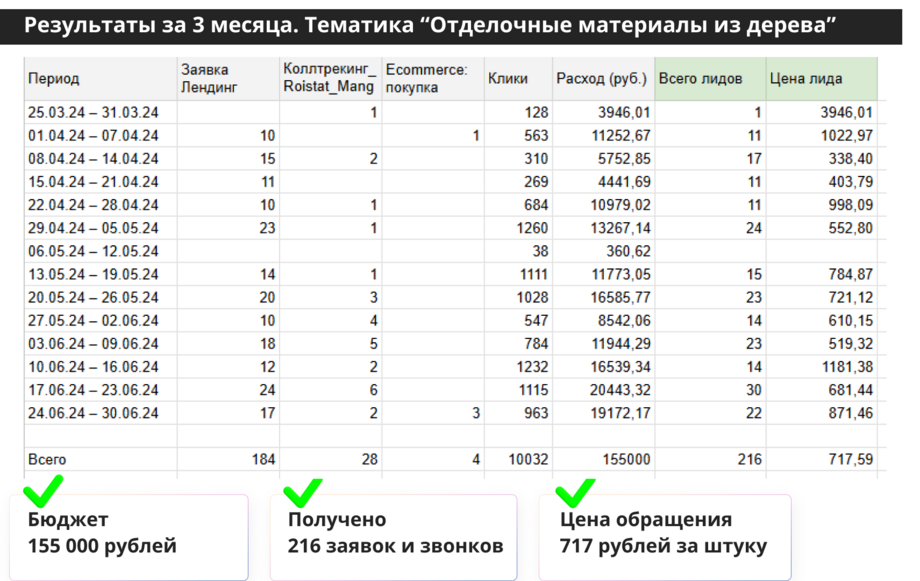Click lead price 552,80
Screen dimensions: 920x581
[851, 228]
